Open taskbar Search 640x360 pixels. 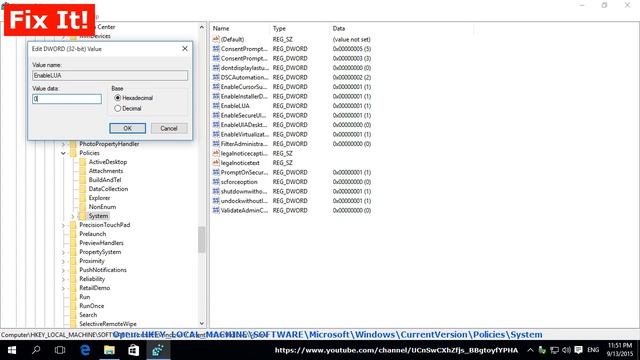click(36, 350)
